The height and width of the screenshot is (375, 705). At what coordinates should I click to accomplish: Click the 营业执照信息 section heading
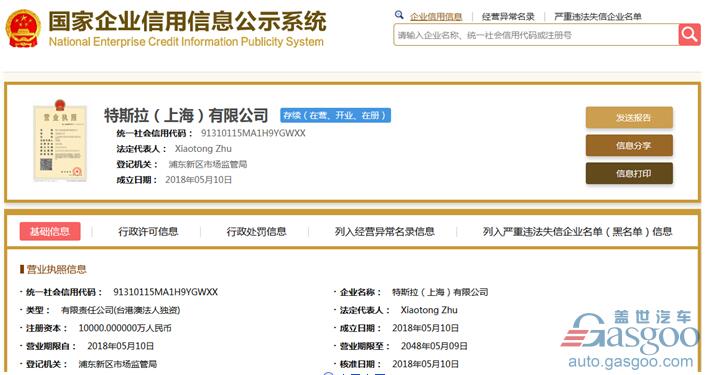pyautogui.click(x=56, y=269)
